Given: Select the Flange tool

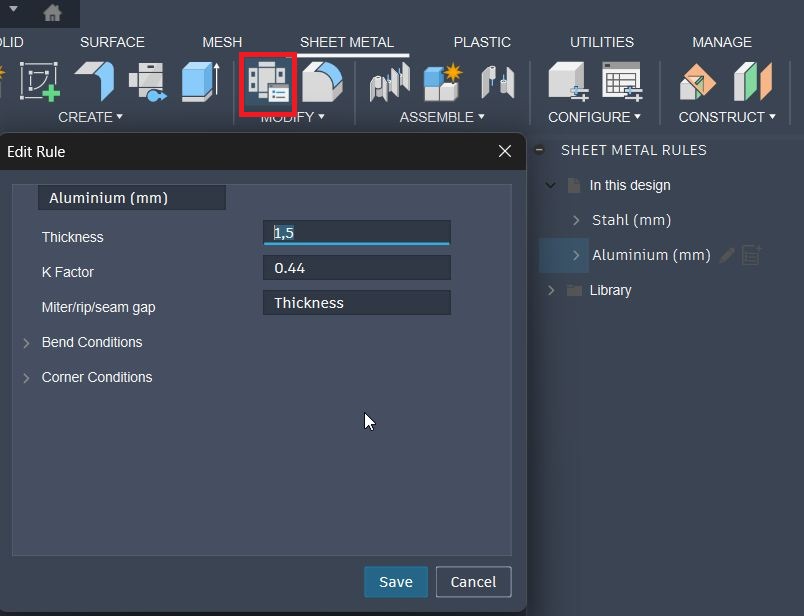Looking at the screenshot, I should (95, 82).
